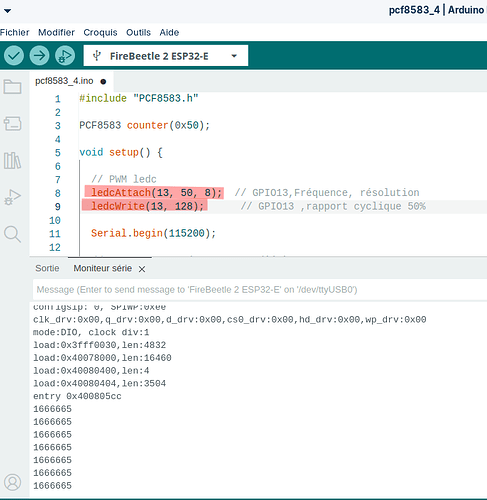Open the user account profile icon
This screenshot has height=500, width=487.
(13, 482)
